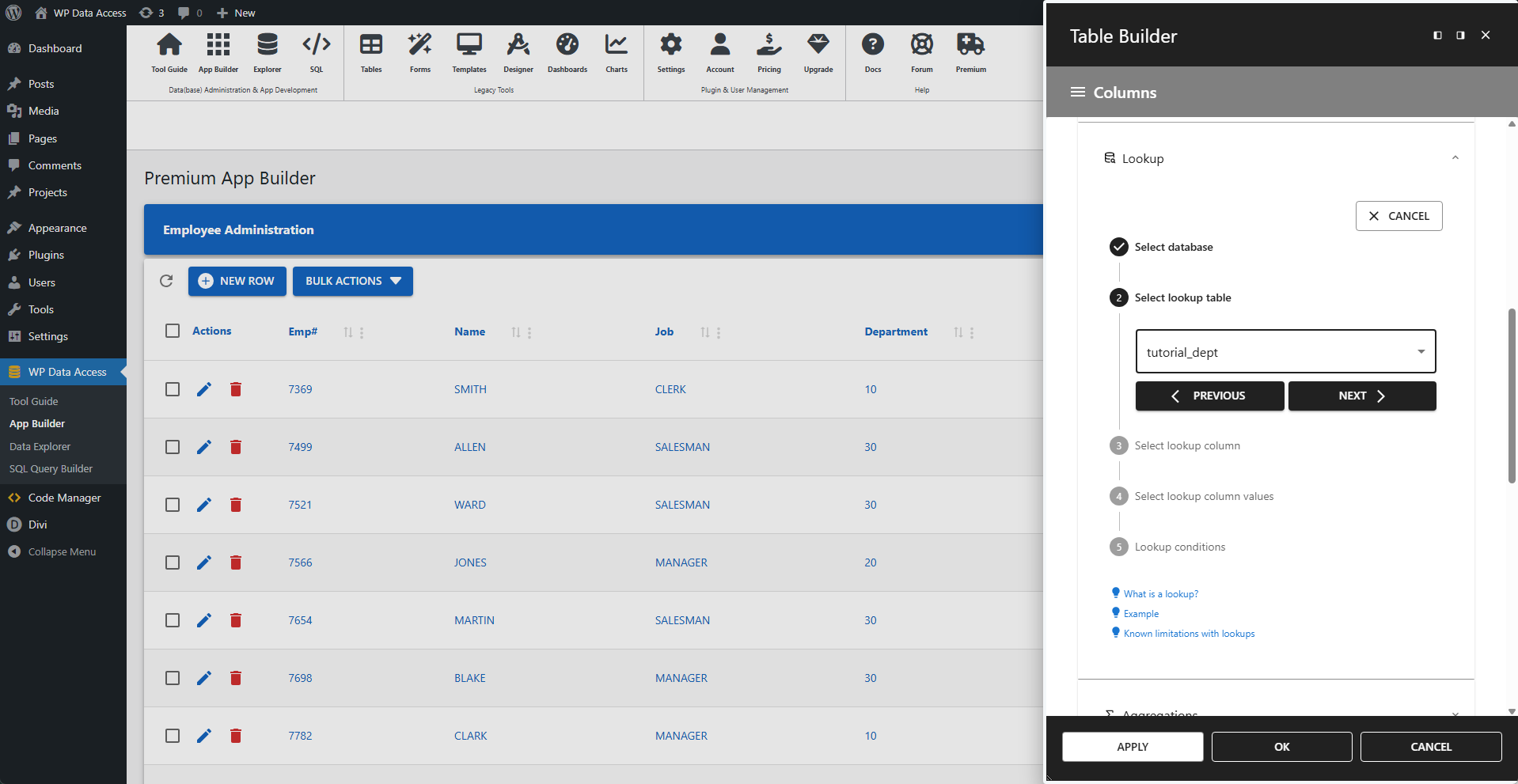Collapse the Lookup section chevron
Viewport: 1518px width, 784px height.
[1455, 158]
